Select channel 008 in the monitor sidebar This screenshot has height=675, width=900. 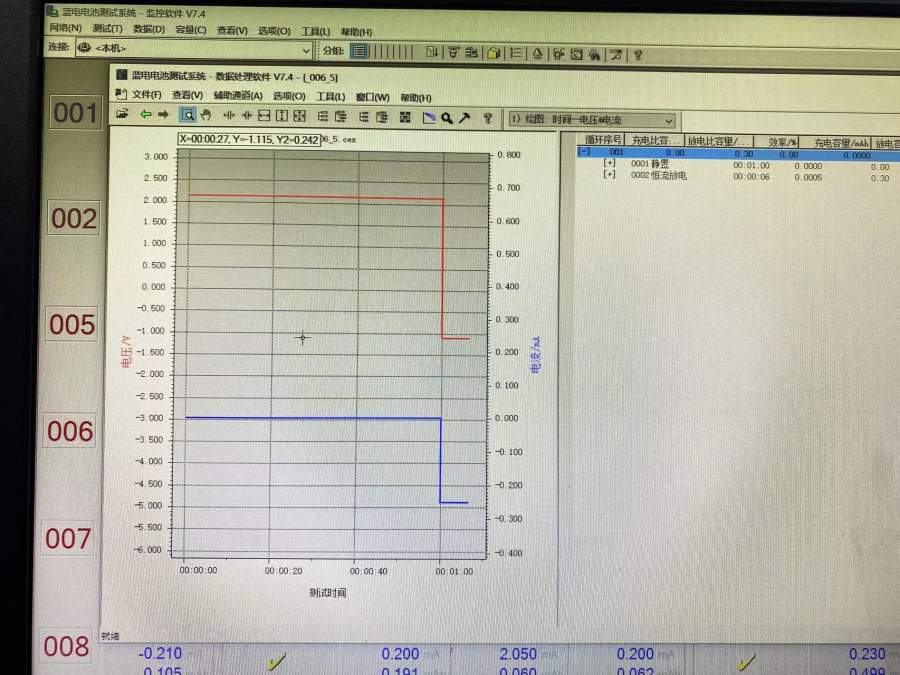[x=66, y=646]
